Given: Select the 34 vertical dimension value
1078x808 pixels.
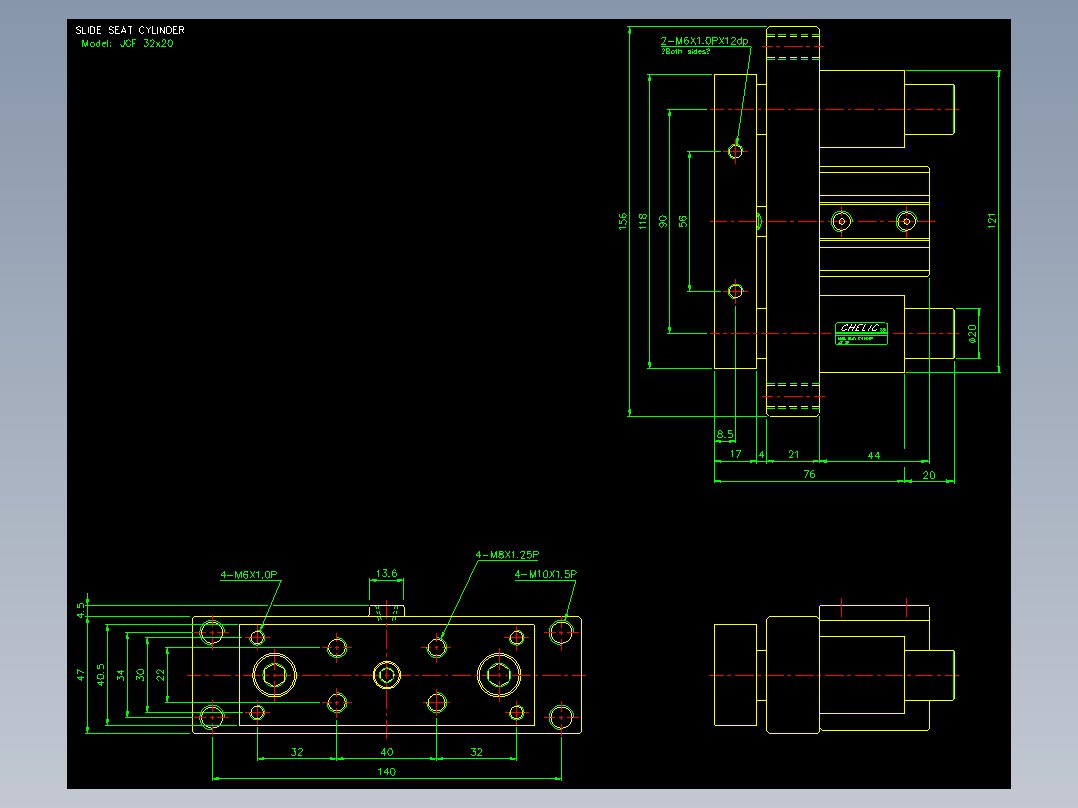Looking at the screenshot, I should tap(120, 675).
